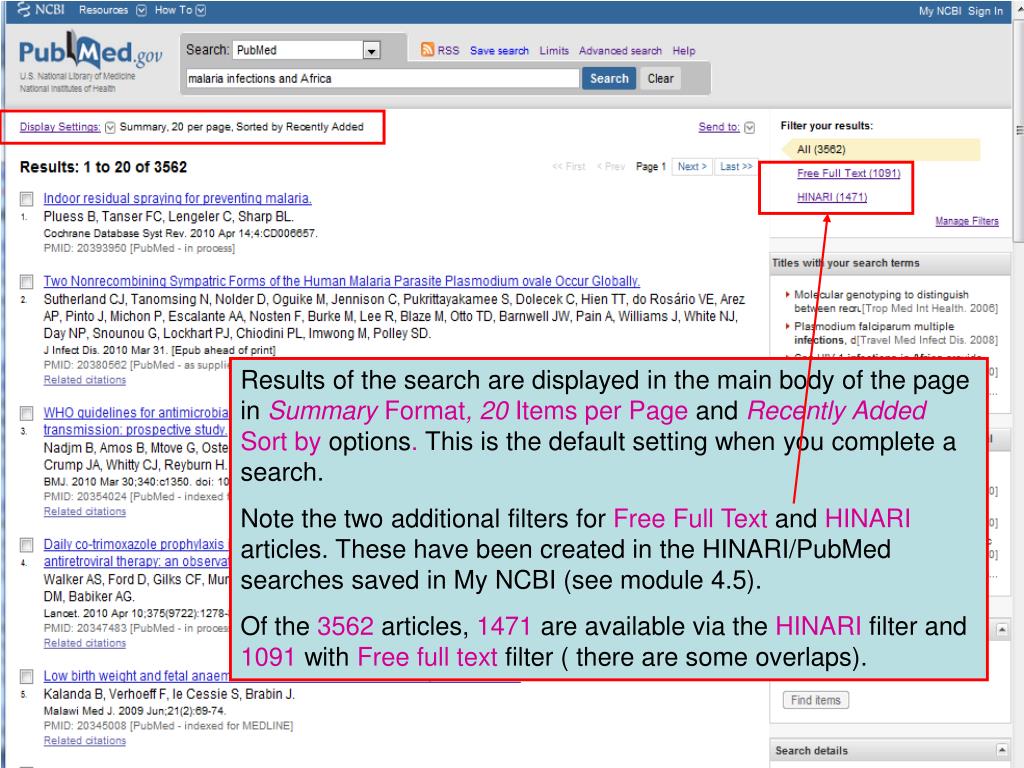Click the page vertical scrollbar
The image size is (1024, 768).
coord(1018,131)
